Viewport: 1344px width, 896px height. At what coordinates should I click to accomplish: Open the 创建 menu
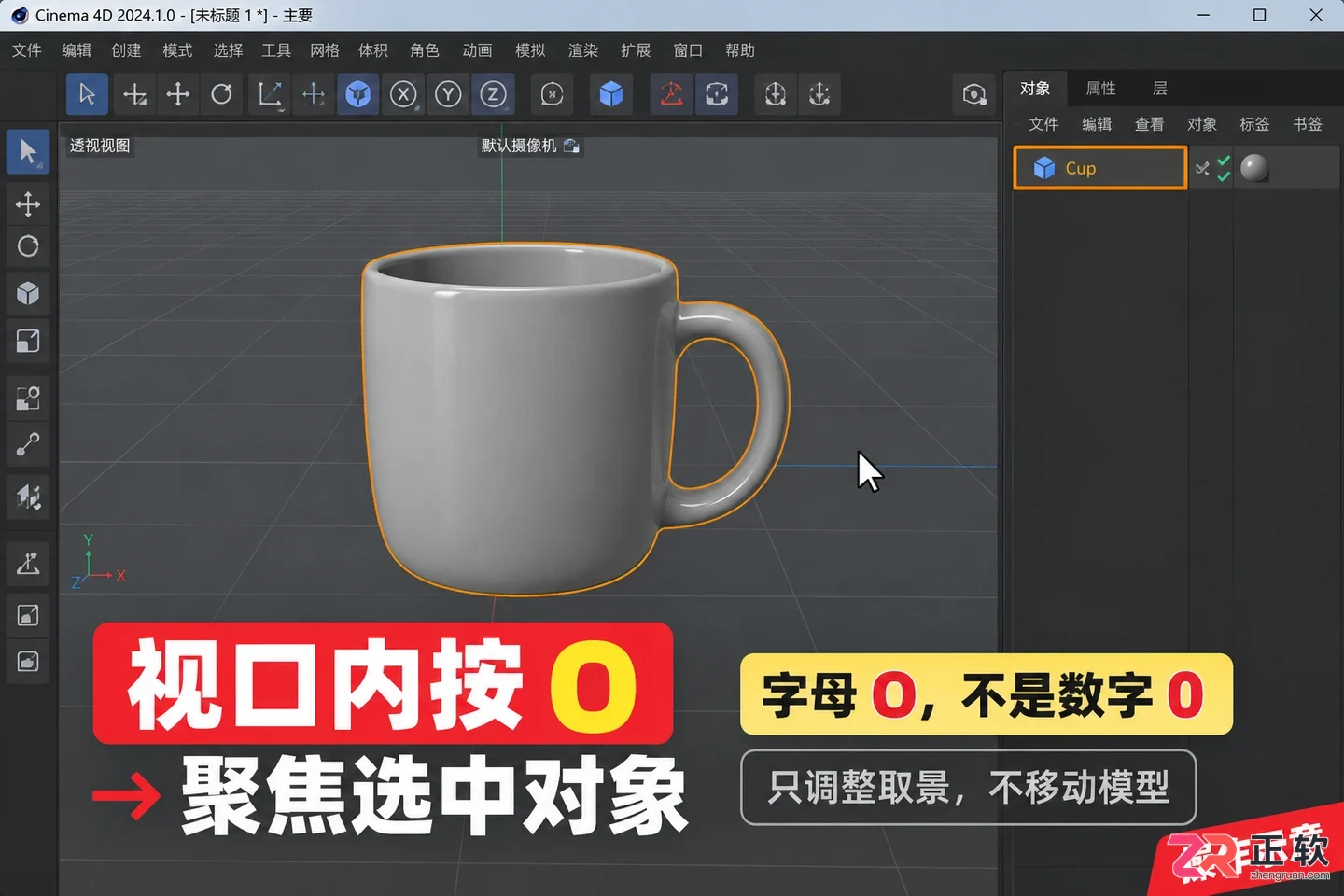coord(126,50)
